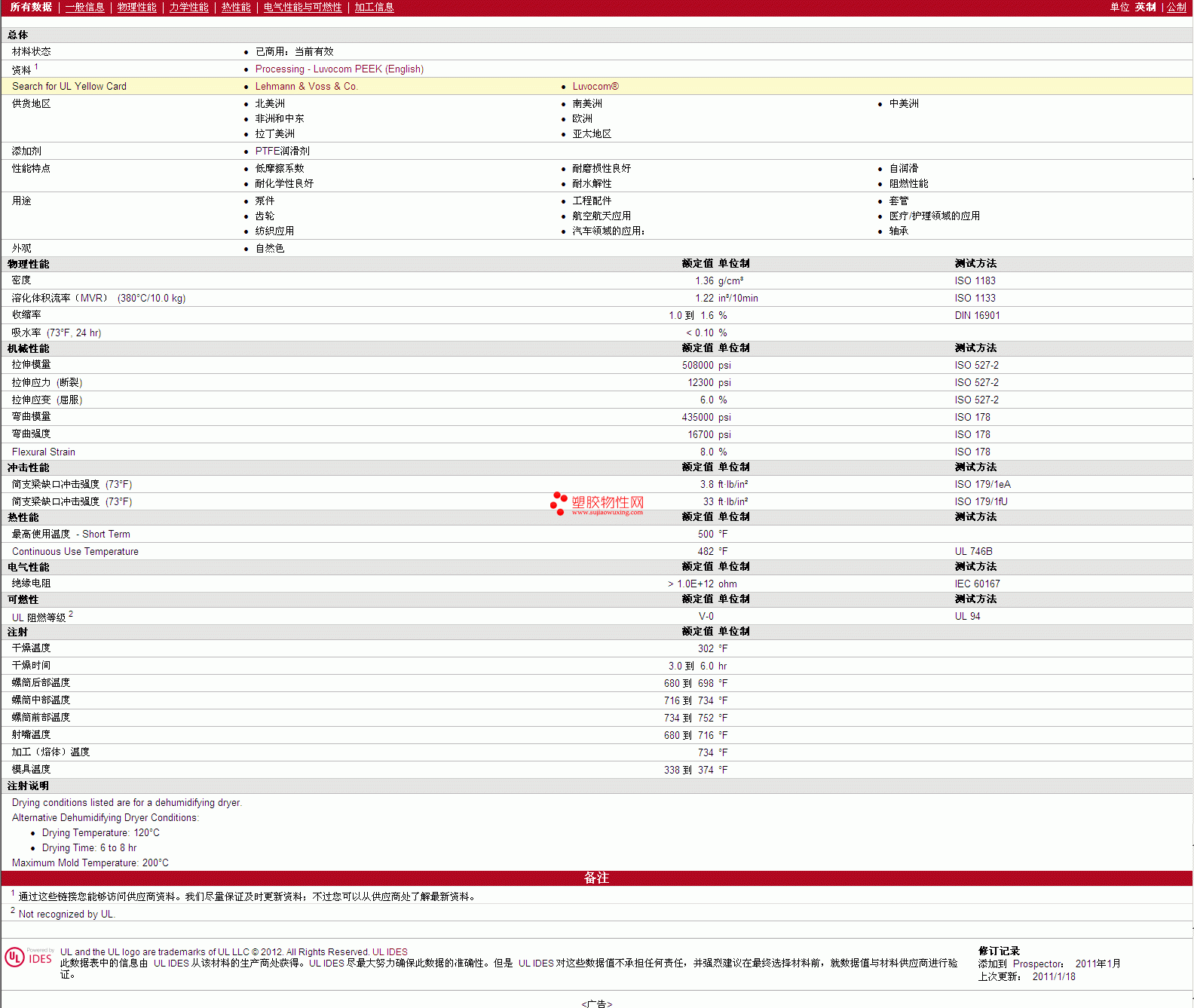The width and height of the screenshot is (1194, 1008).
Task: Open 电气性能与可燃性 tab
Action: 302,8
